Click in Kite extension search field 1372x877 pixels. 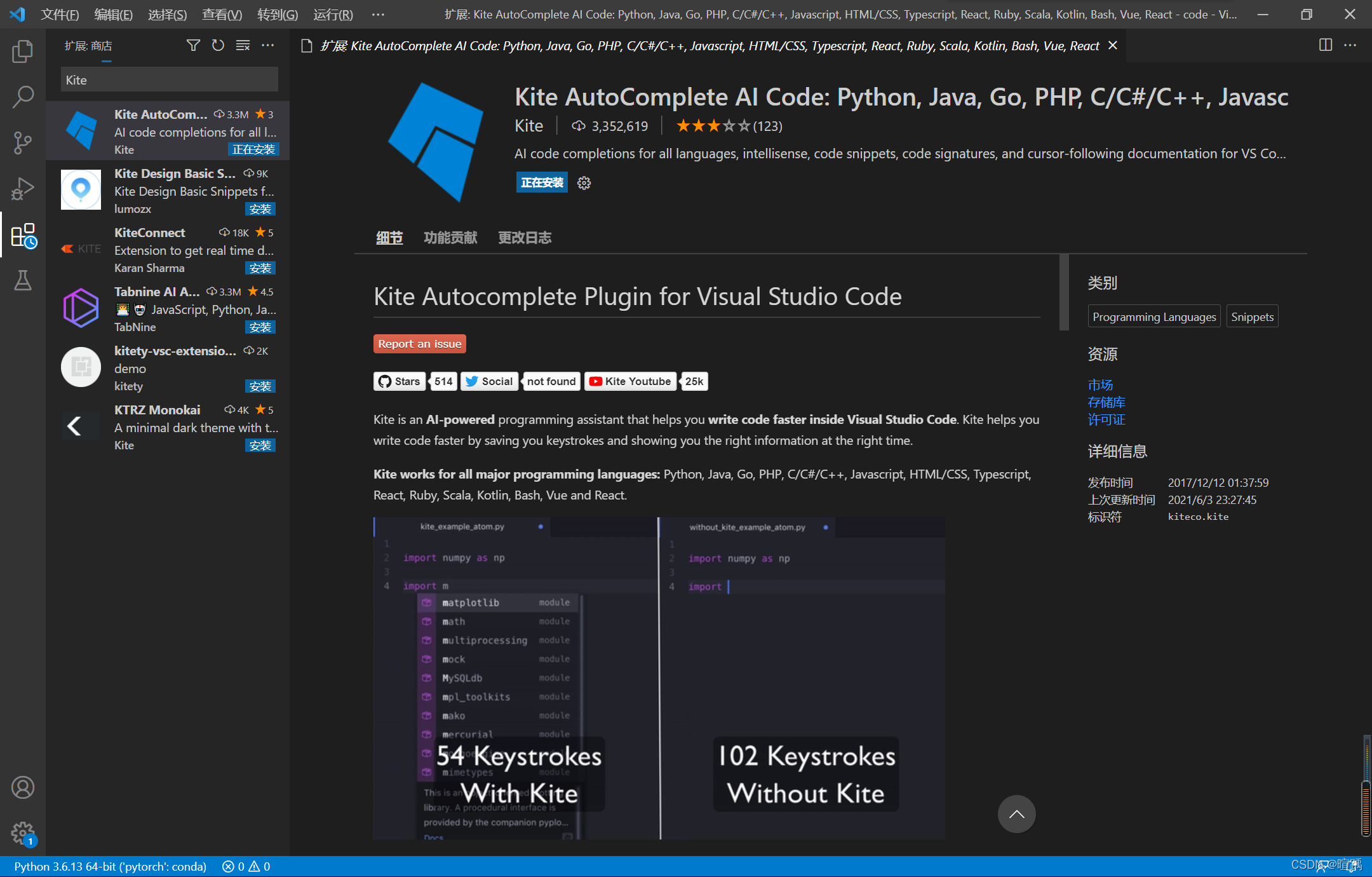(169, 80)
